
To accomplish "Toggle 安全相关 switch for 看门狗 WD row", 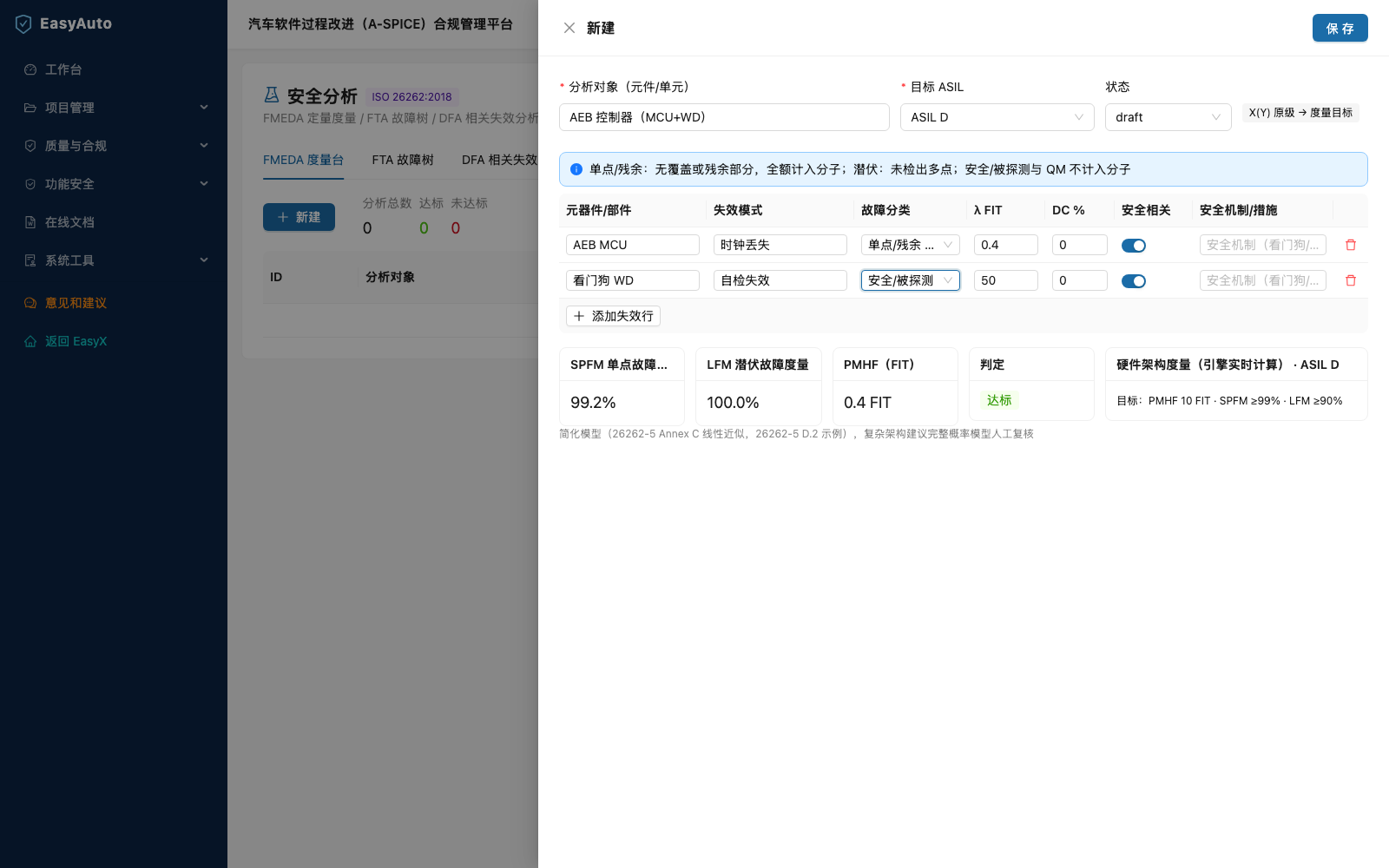I will point(1134,281).
